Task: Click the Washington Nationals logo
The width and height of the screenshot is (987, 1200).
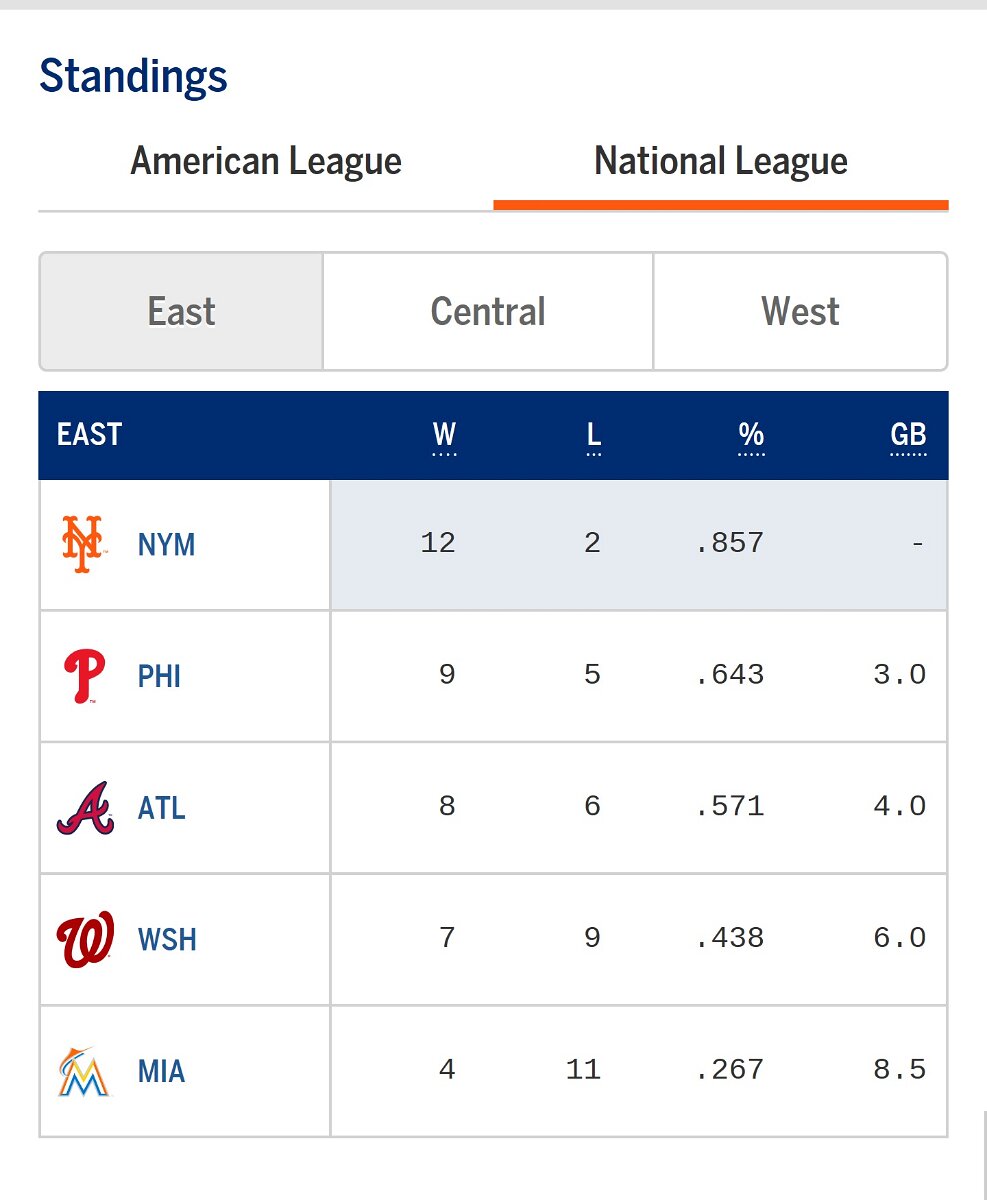Action: coord(85,939)
